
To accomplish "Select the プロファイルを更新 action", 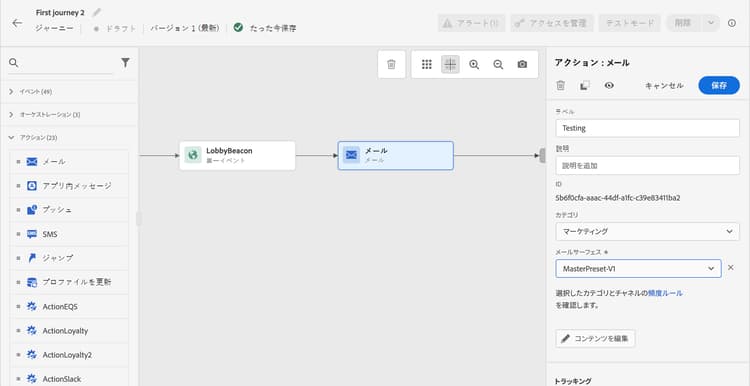I will 69,282.
